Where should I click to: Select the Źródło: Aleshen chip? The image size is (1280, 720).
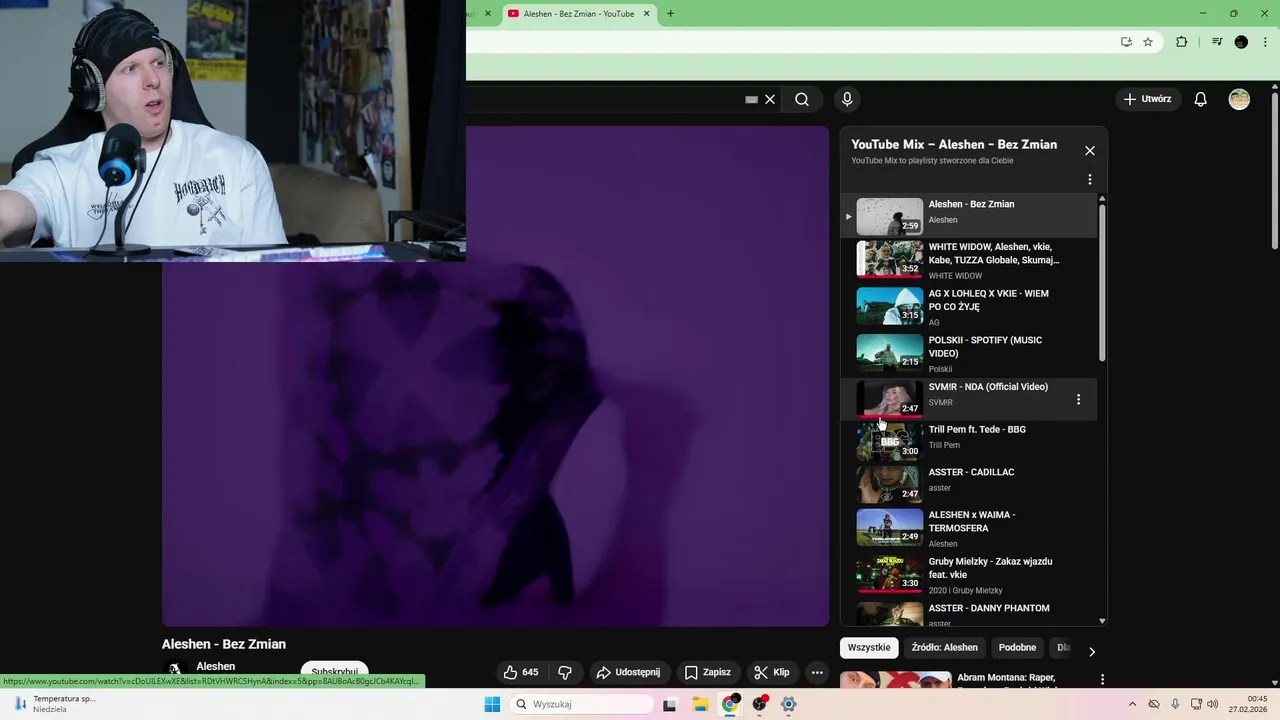click(x=945, y=647)
